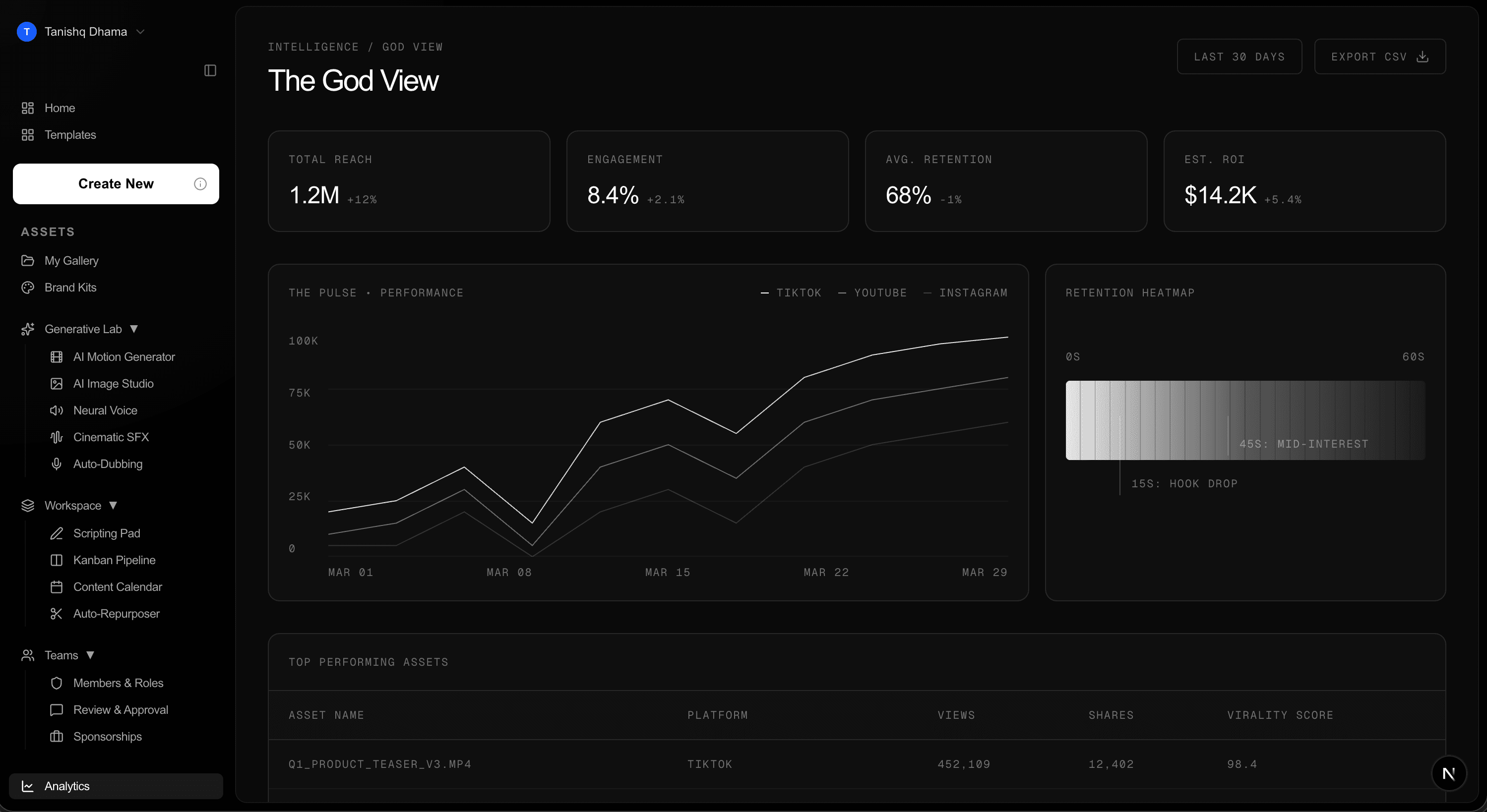Select the Analytics sidebar item
The width and height of the screenshot is (1487, 812).
pos(116,786)
